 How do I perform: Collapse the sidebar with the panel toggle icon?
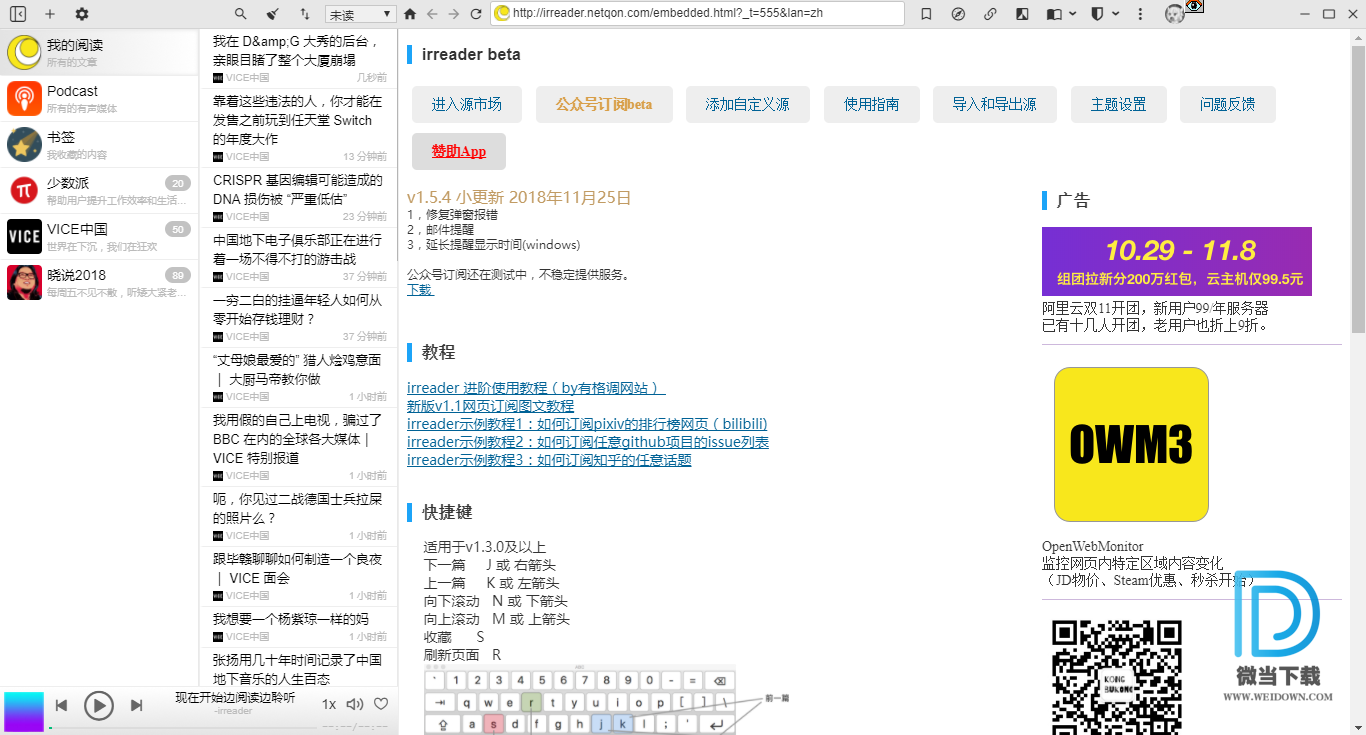[18, 14]
